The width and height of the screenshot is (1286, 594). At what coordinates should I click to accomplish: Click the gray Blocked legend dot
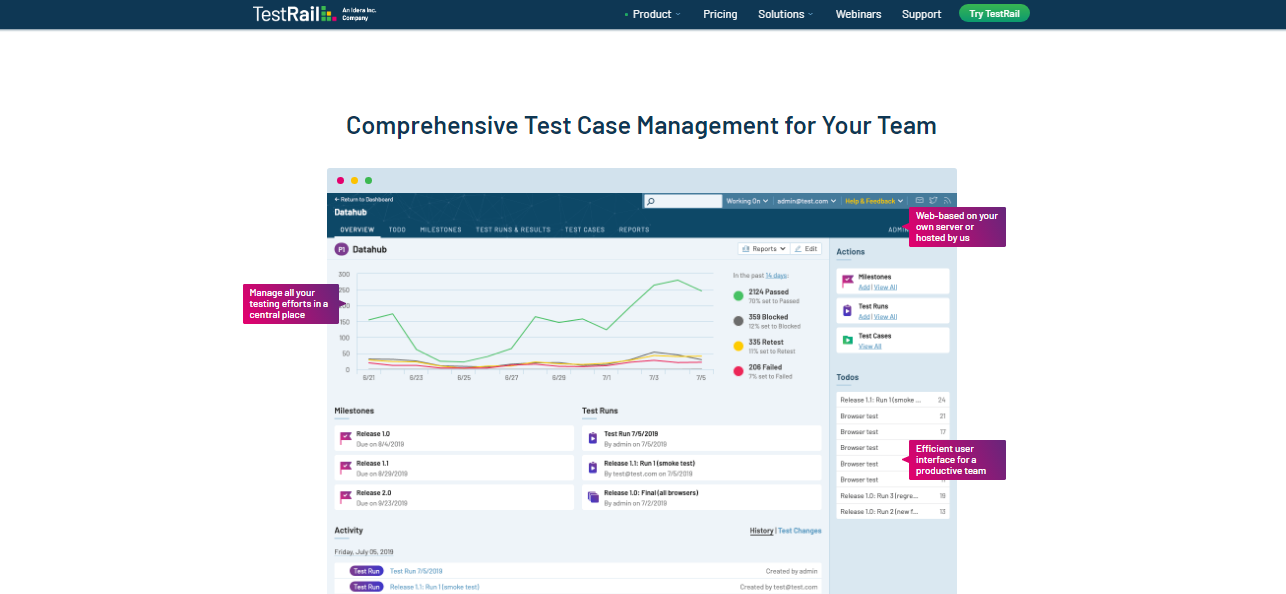click(739, 321)
